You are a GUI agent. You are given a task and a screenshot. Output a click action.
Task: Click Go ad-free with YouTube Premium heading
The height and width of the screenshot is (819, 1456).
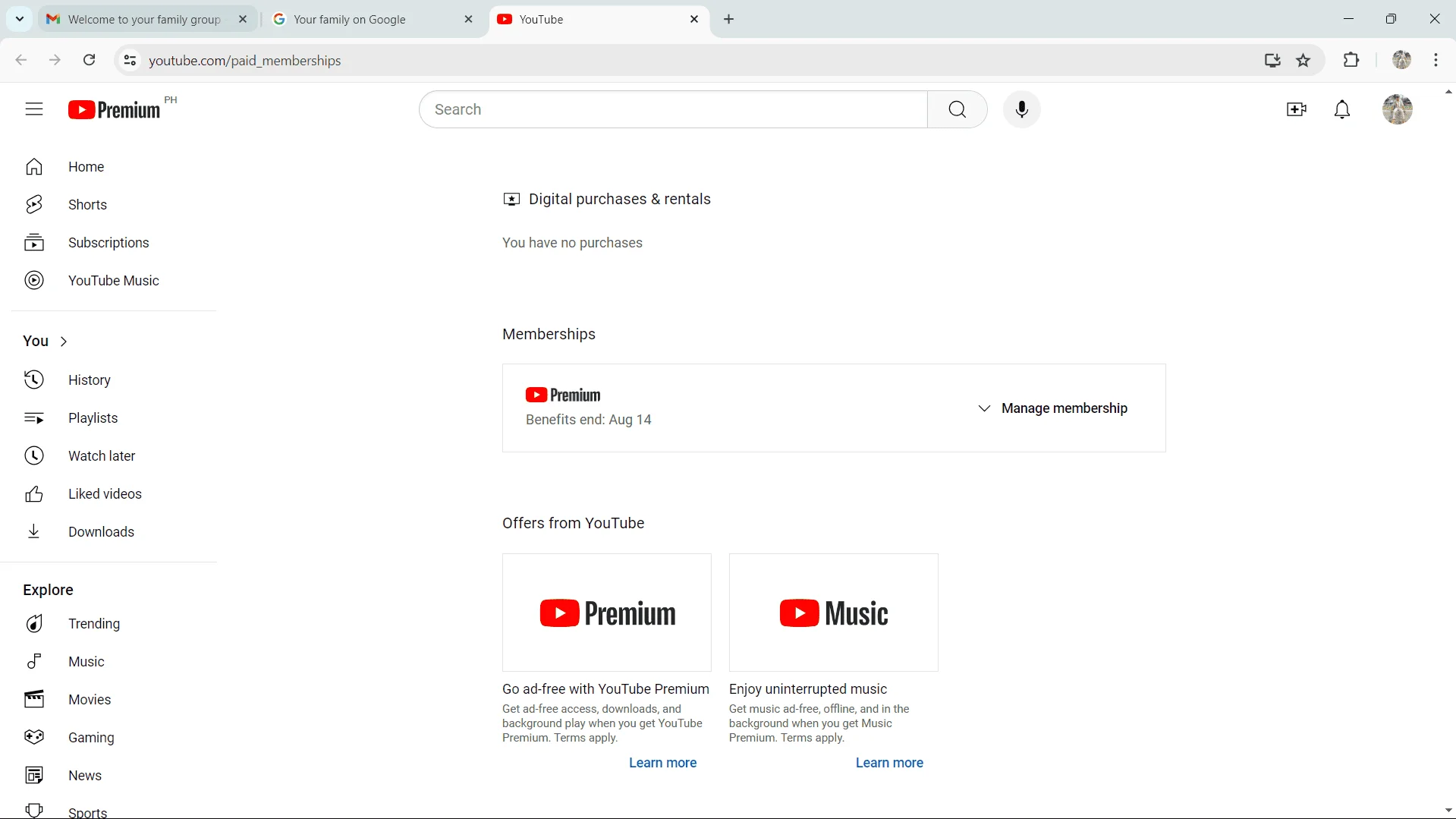coord(605,689)
